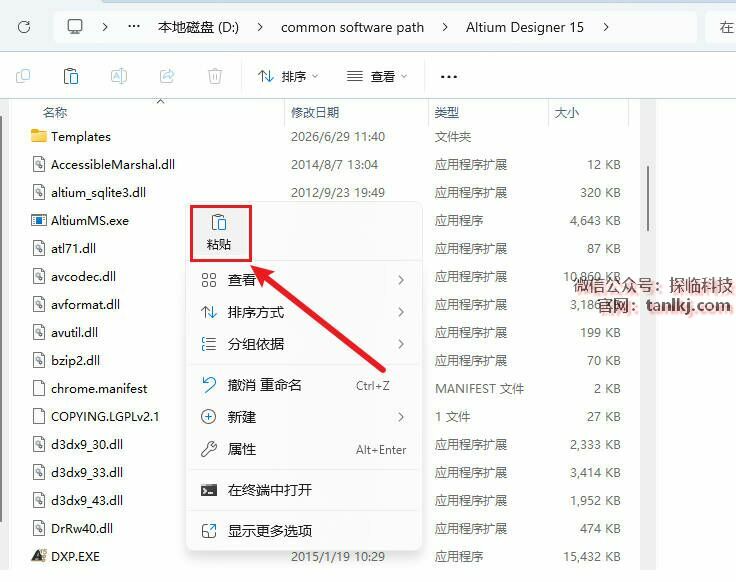Click the 4,643 KB size cell
This screenshot has width=736, height=582.
pyautogui.click(x=595, y=221)
